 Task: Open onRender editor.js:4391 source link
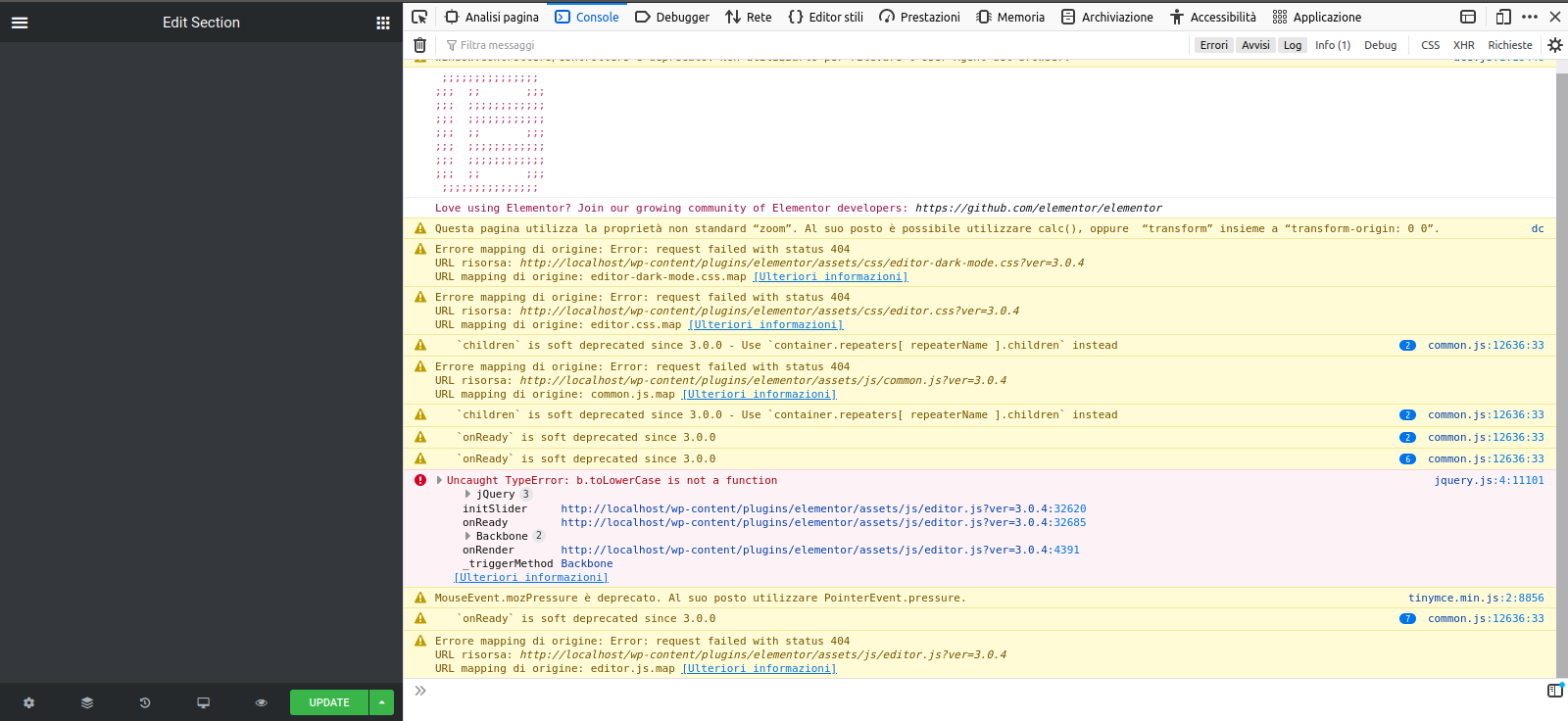pos(820,550)
